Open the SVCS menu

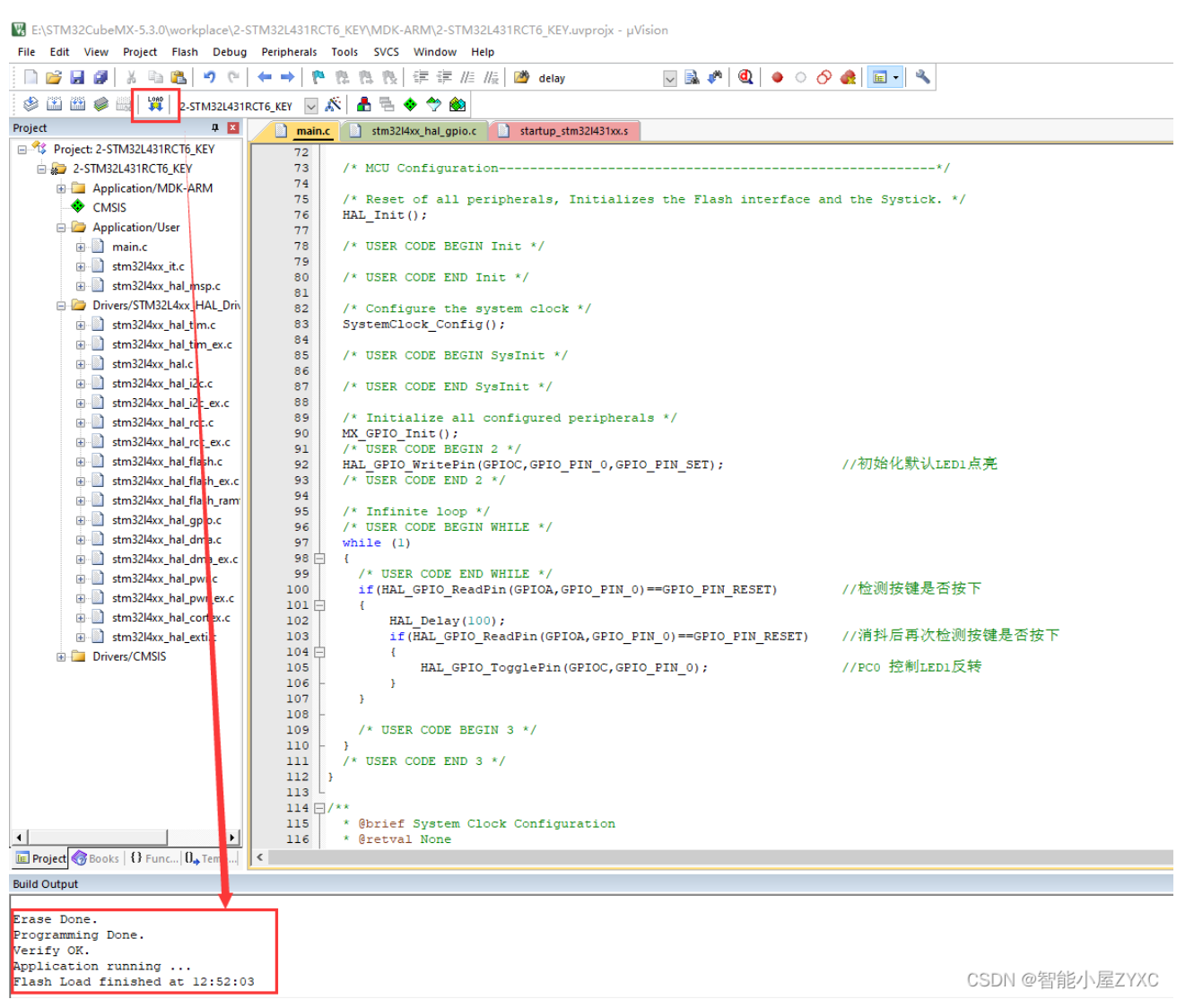click(x=387, y=52)
